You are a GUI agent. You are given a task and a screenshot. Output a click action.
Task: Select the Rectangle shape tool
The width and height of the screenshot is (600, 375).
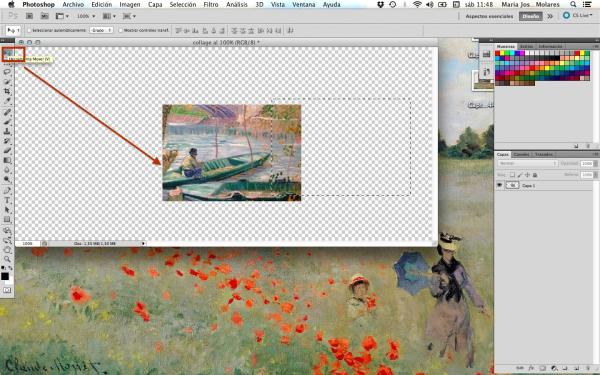tap(7, 219)
